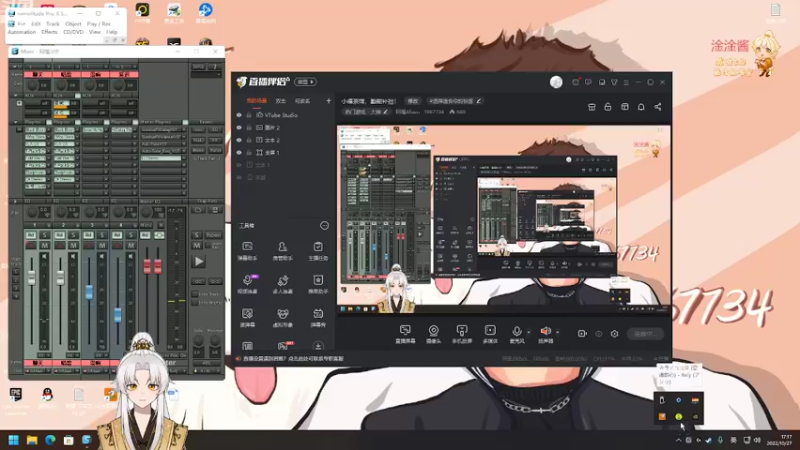Add a new scene with the plus icon
This screenshot has height=450, width=800.
329,101
